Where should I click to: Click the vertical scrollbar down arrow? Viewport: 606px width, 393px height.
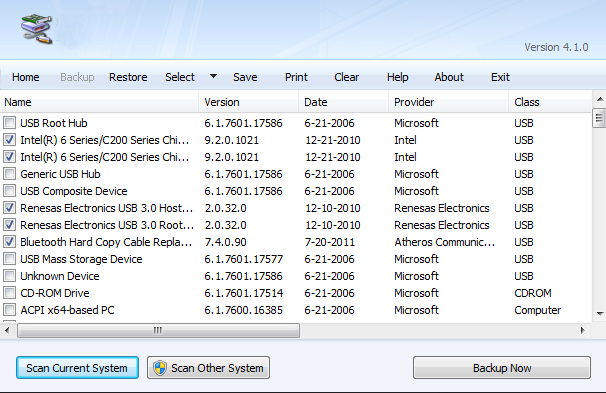(x=599, y=313)
